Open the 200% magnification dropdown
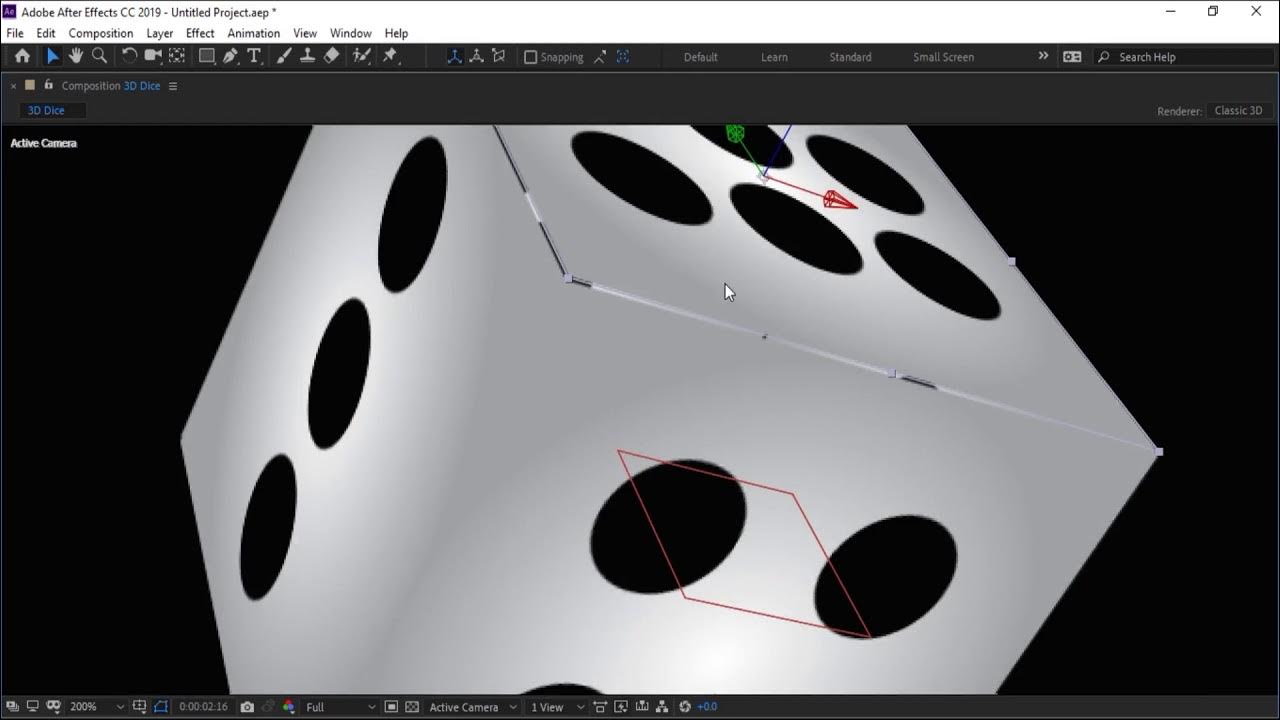Screen dimensions: 1280x720 point(97,707)
